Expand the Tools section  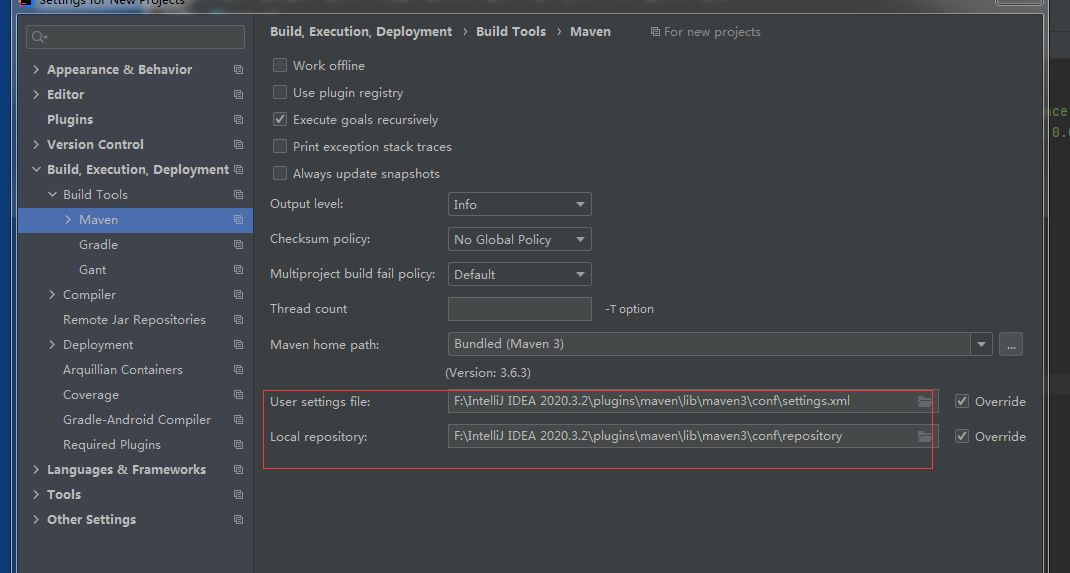pos(36,495)
